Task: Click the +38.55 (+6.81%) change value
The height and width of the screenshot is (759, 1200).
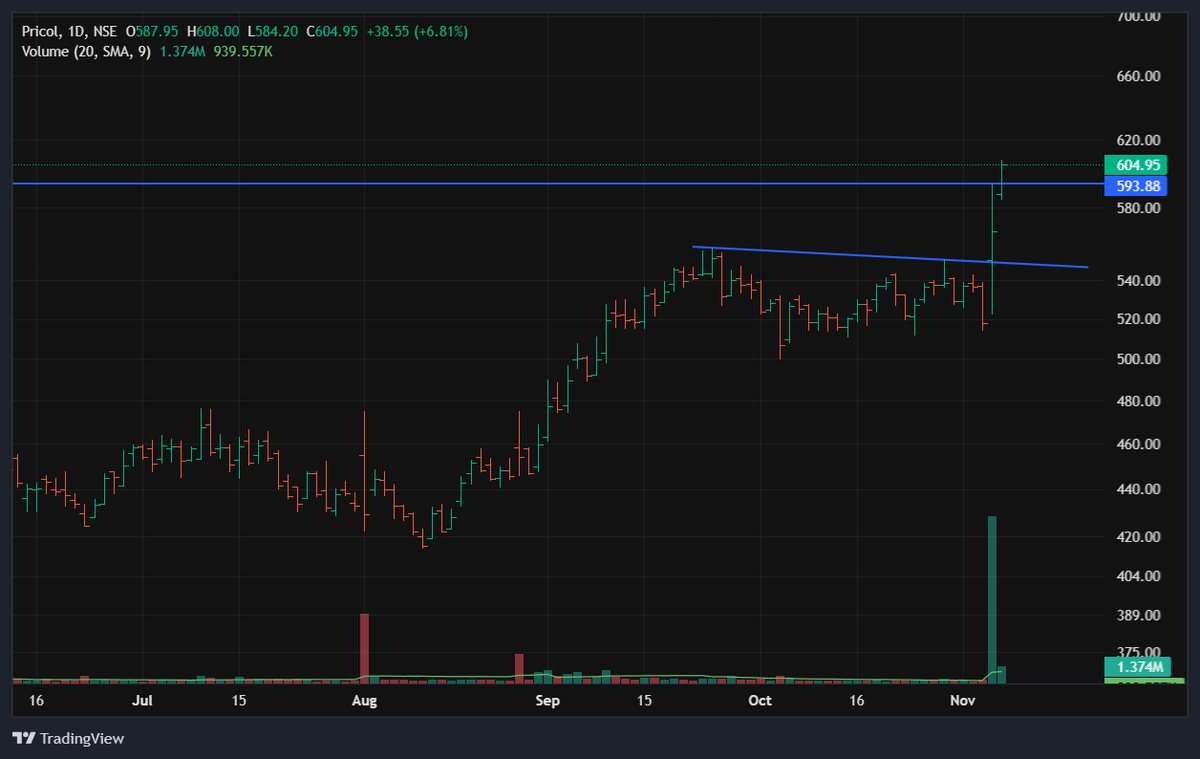Action: 417,32
